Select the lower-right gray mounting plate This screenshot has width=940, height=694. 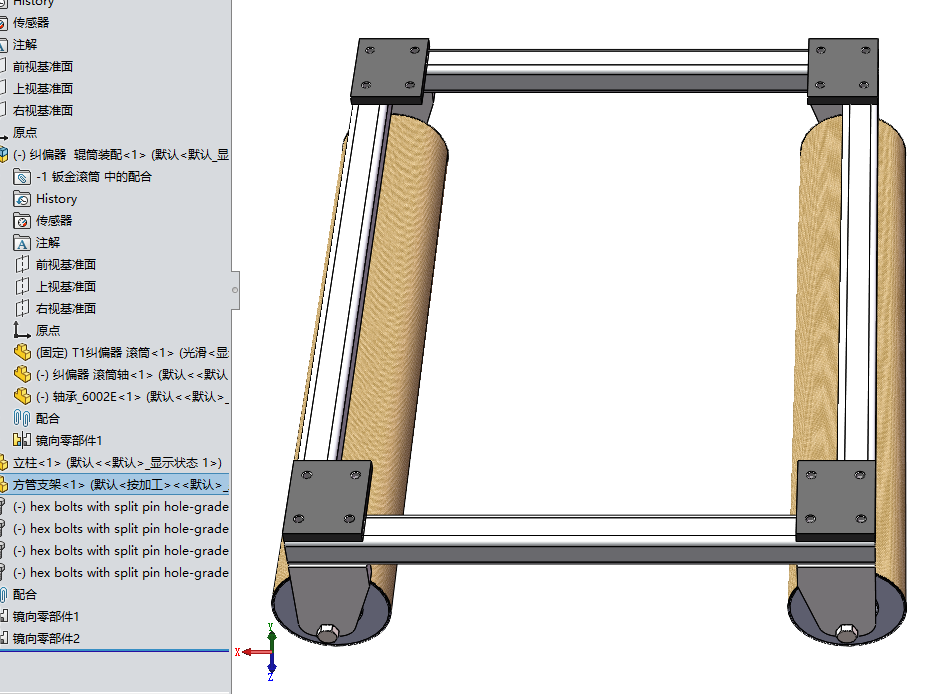835,500
